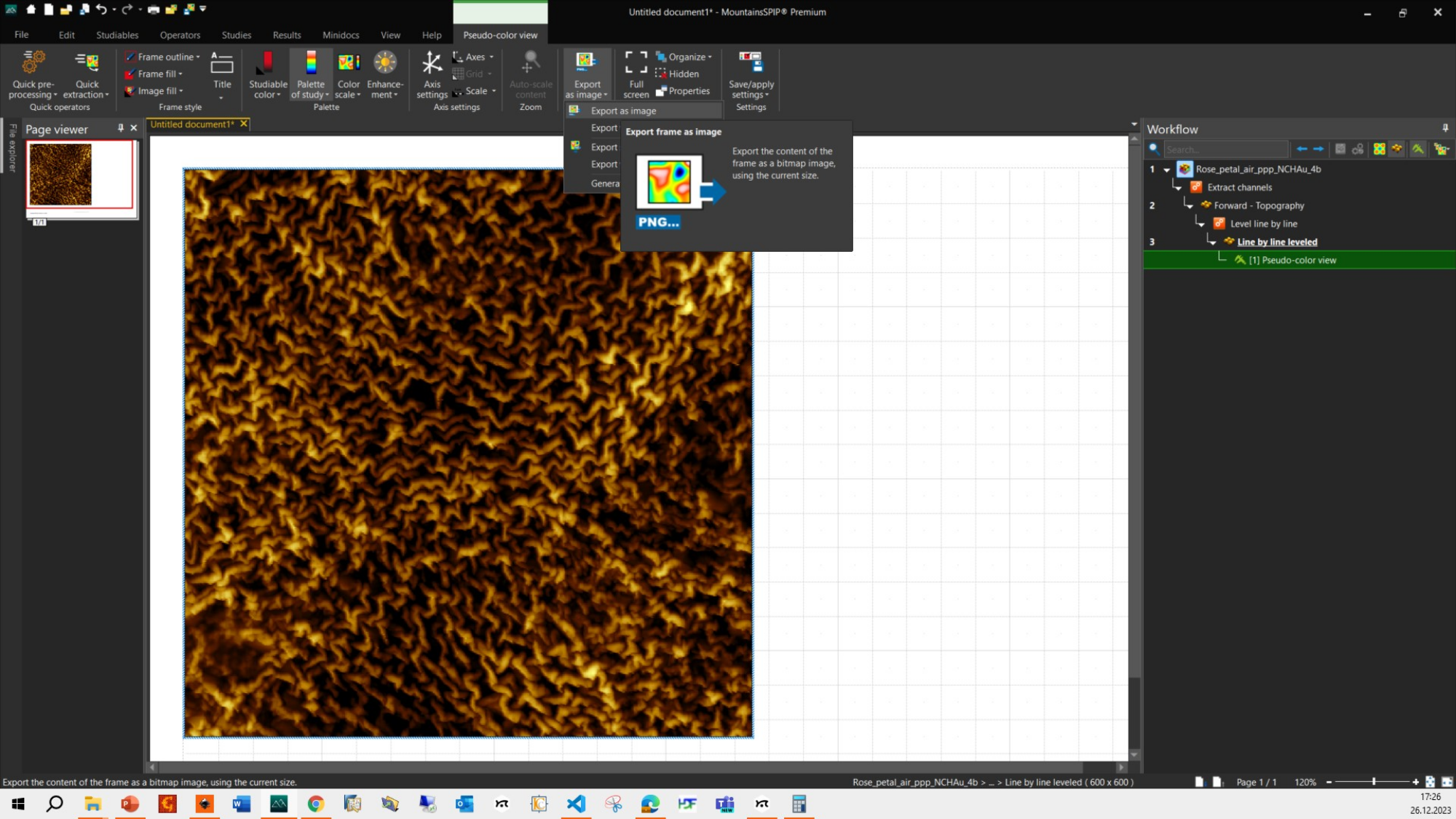Toggle the Workflow caliper studies filter icon
Screen dimensions: 1456x819
pyautogui.click(x=1417, y=149)
